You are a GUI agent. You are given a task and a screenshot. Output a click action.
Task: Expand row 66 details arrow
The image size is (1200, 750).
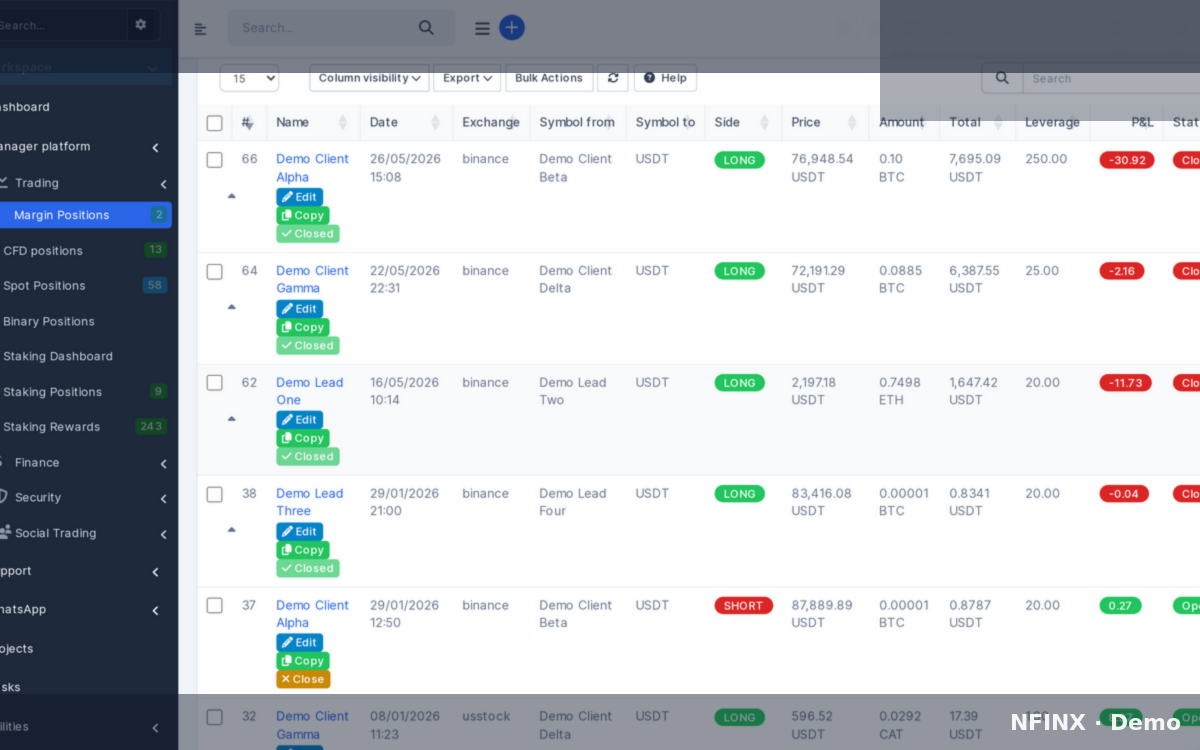[232, 196]
